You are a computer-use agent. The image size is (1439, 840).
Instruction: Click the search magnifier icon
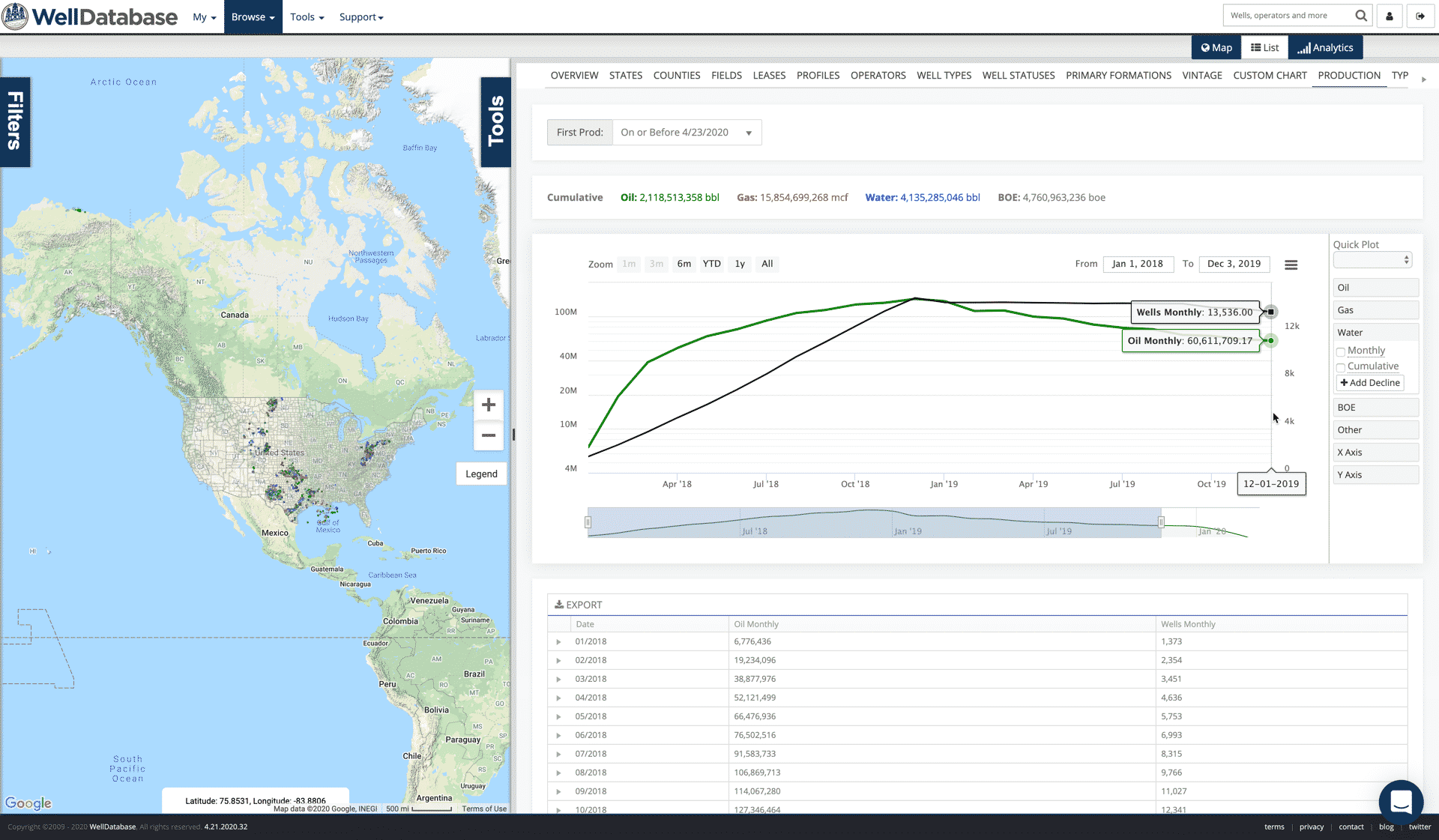coord(1360,15)
